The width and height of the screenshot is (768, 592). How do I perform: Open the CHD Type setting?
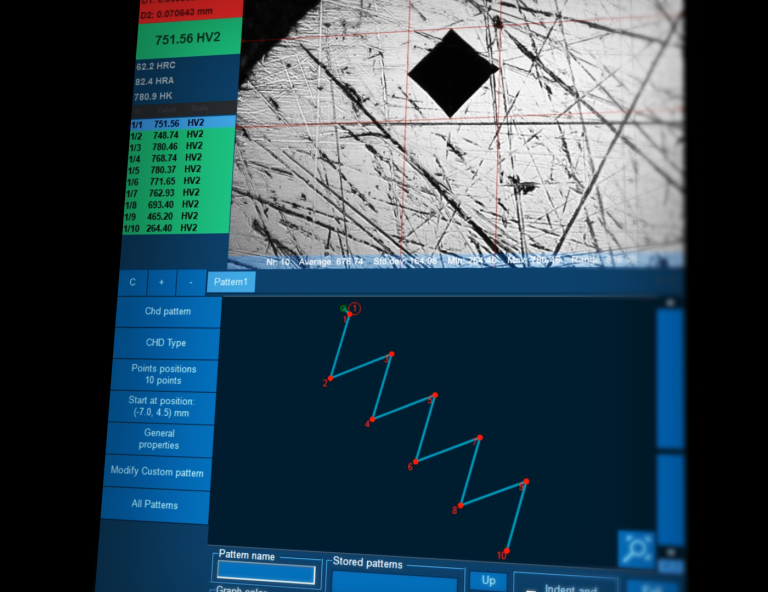(x=166, y=343)
